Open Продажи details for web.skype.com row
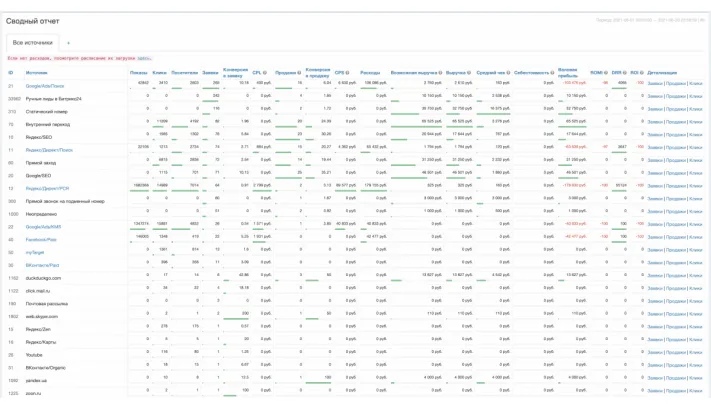 click(x=676, y=314)
